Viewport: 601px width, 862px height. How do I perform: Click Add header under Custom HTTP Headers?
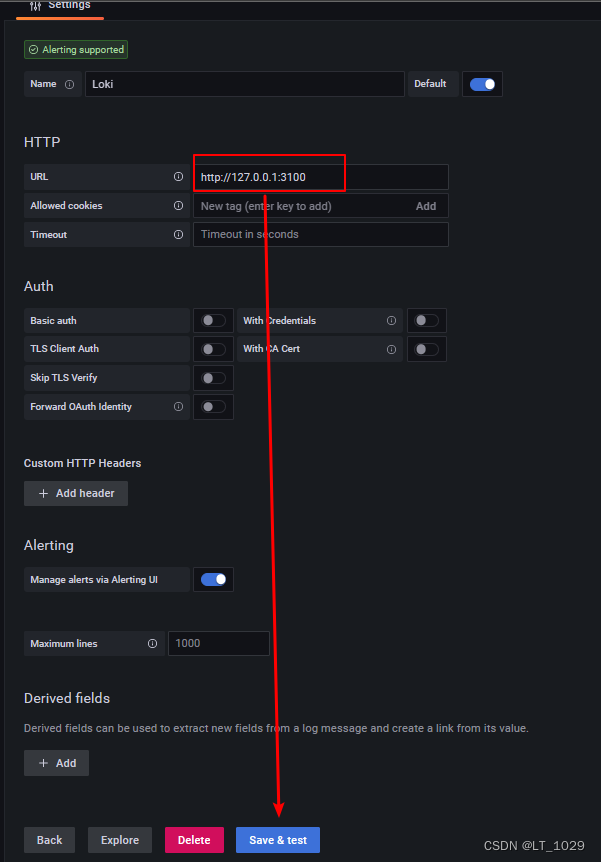click(75, 493)
